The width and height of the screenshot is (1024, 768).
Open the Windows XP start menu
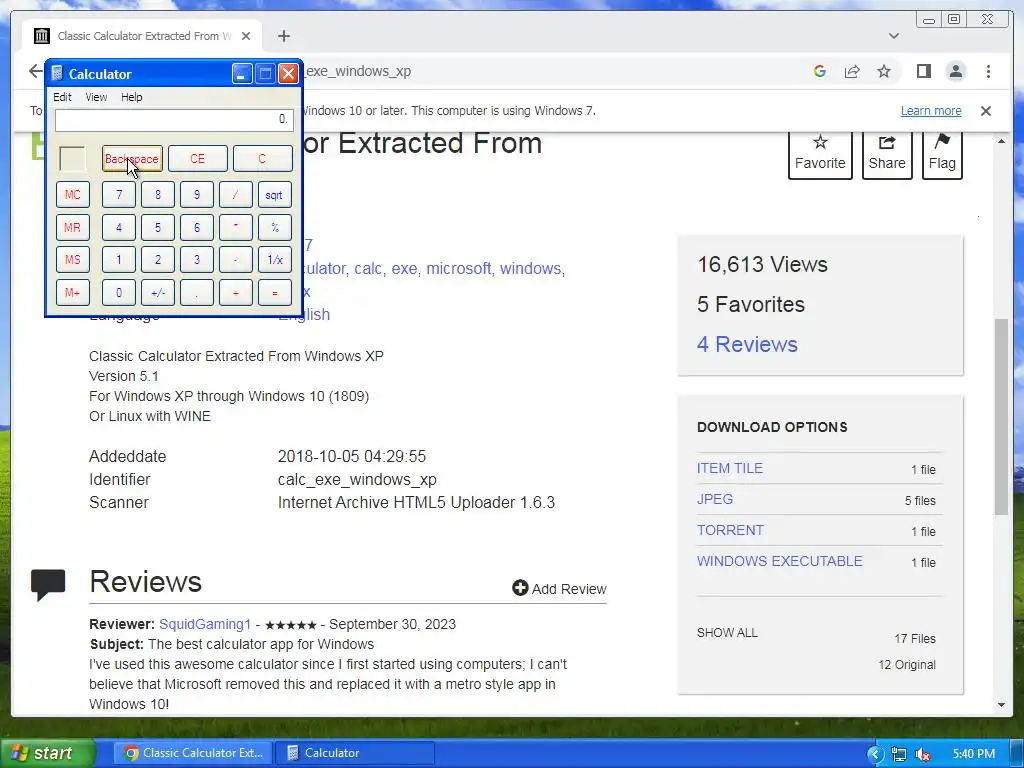point(48,753)
